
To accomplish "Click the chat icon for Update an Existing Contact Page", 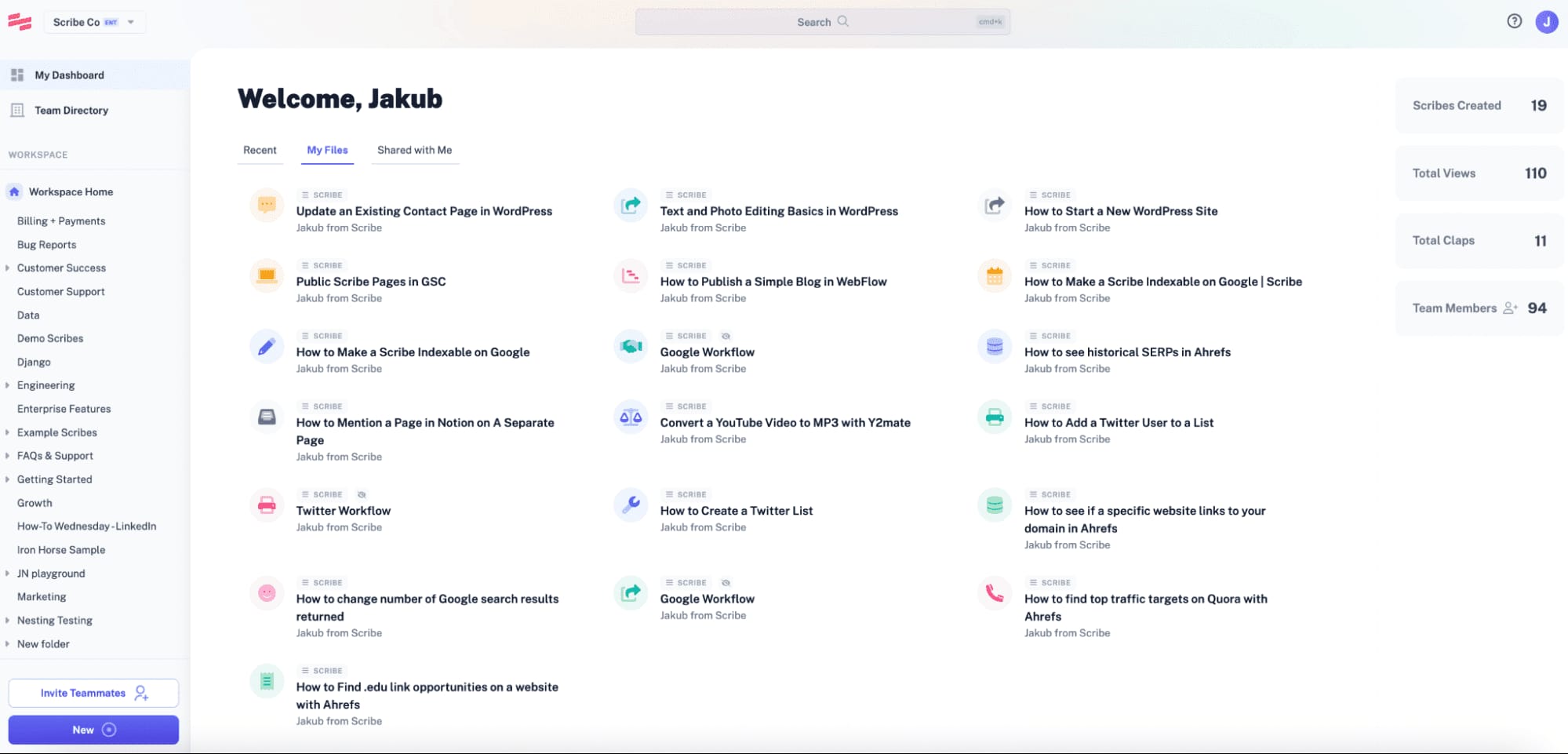I will point(267,206).
